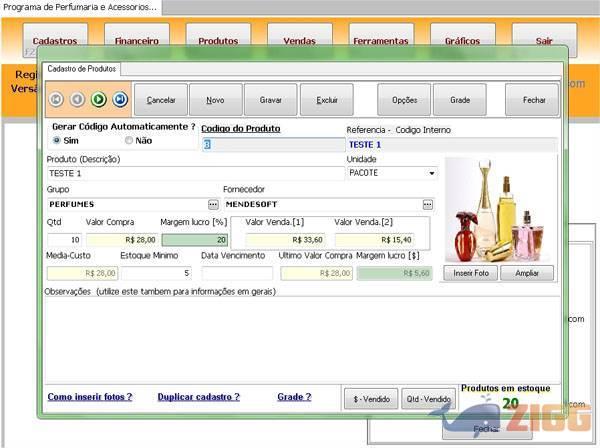The height and width of the screenshot is (448, 600).
Task: Click the ellipsis button beside Grupo field
Action: click(x=213, y=204)
